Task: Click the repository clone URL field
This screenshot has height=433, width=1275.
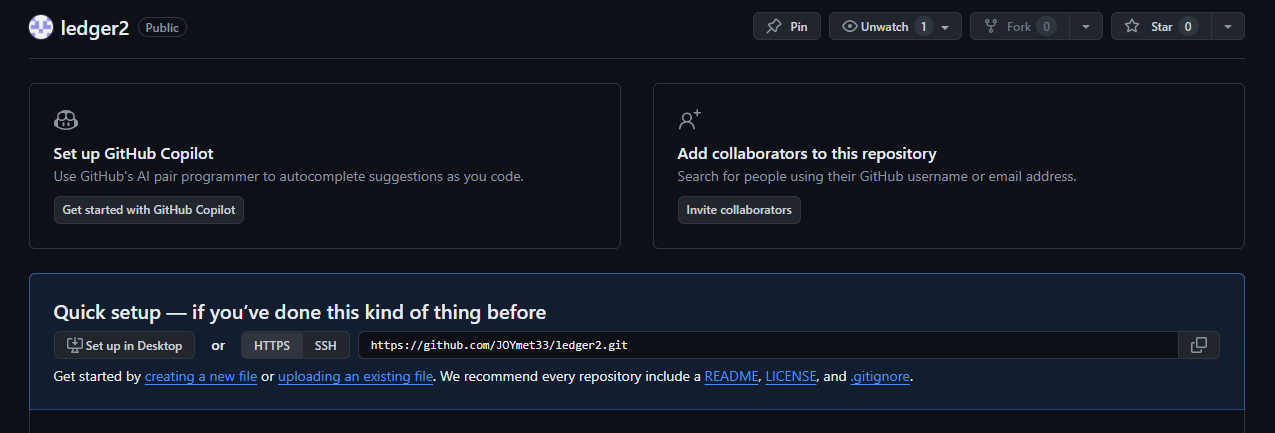Action: [768, 345]
